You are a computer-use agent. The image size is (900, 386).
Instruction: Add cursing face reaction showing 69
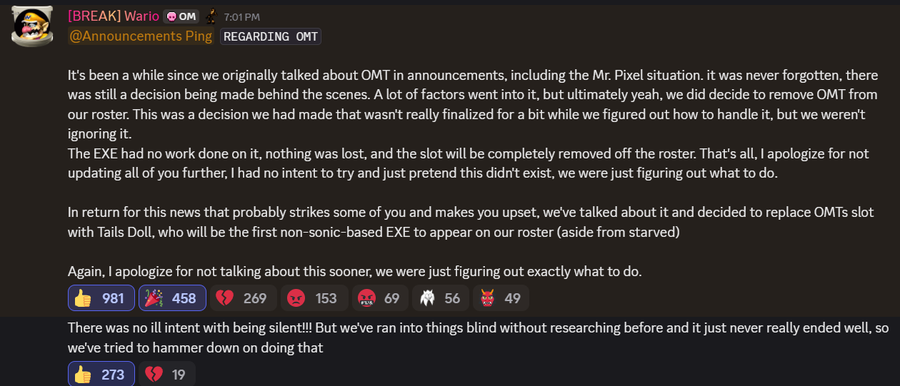[380, 298]
